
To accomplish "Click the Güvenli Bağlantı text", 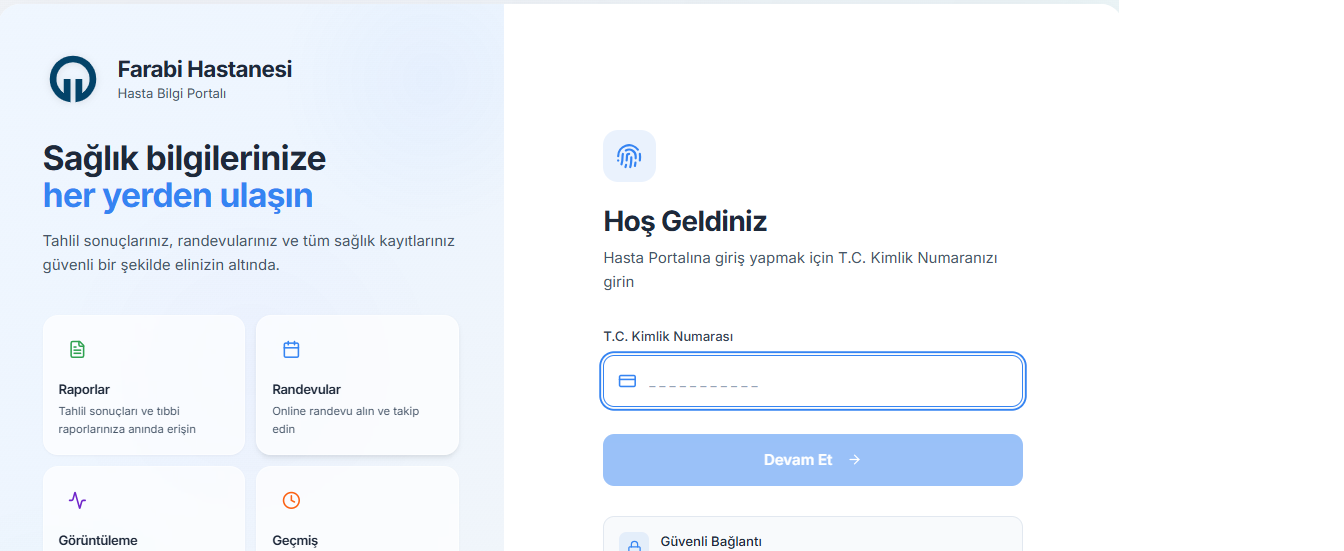I will click(x=711, y=541).
